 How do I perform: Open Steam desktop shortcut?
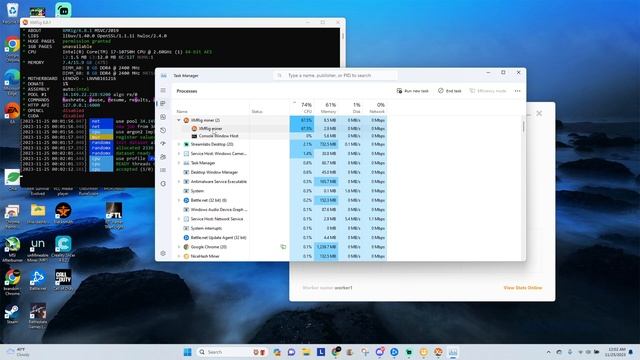click(x=12, y=314)
